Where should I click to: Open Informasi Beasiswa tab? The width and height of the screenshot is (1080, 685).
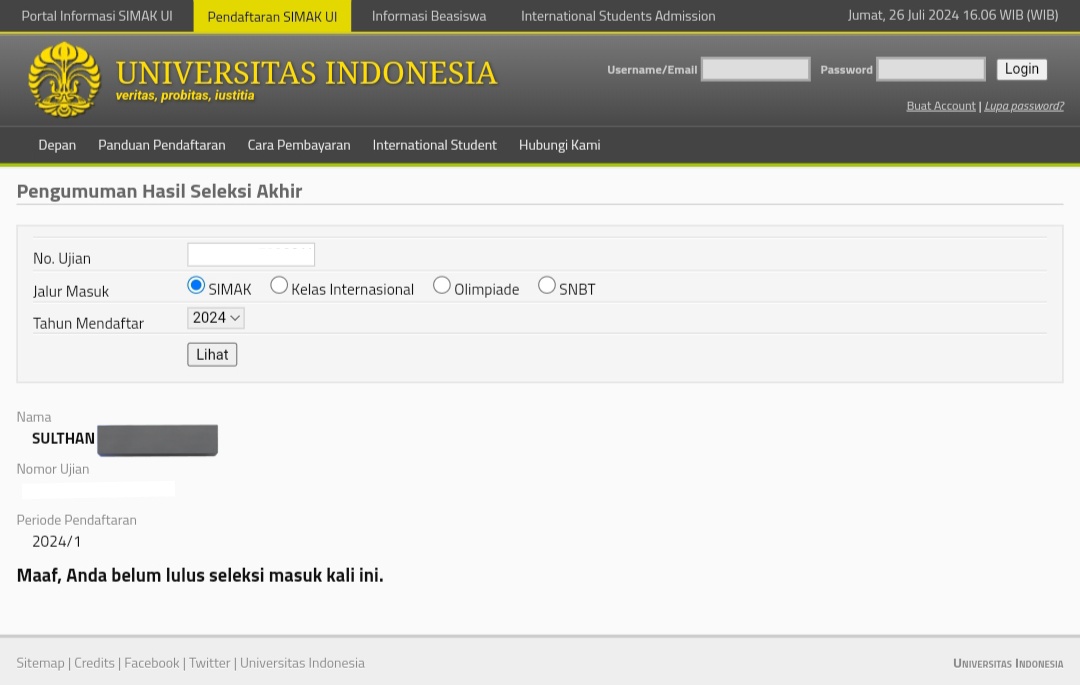(428, 16)
